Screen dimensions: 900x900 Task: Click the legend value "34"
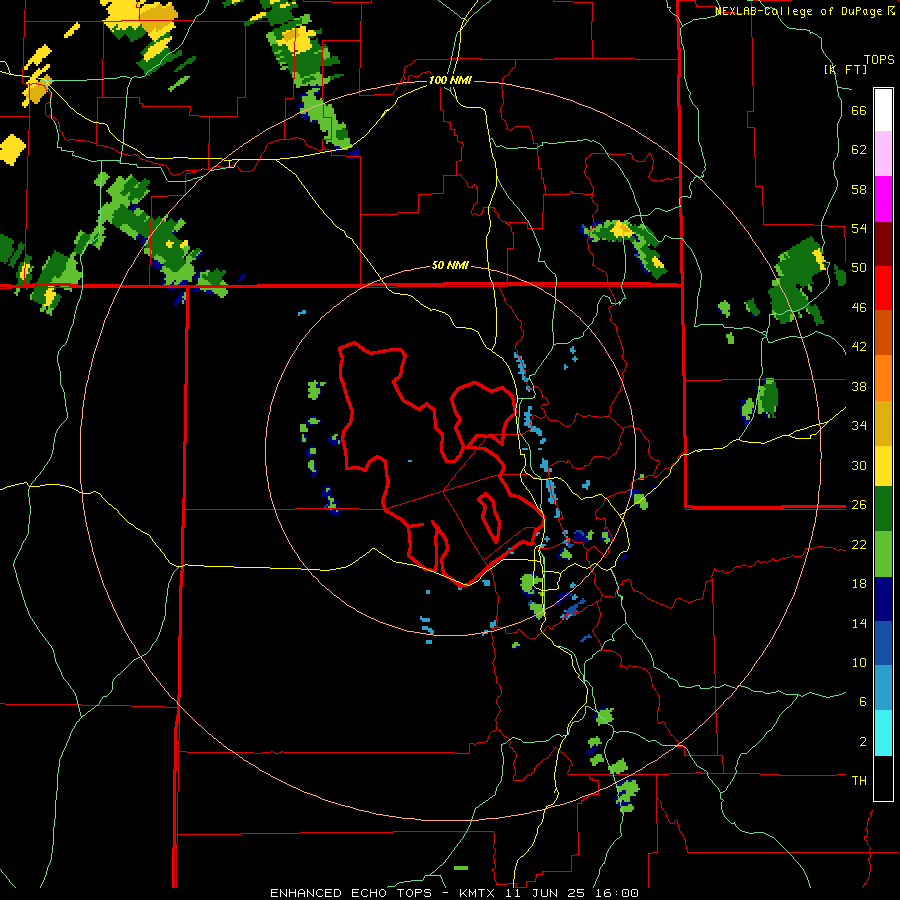tap(859, 426)
